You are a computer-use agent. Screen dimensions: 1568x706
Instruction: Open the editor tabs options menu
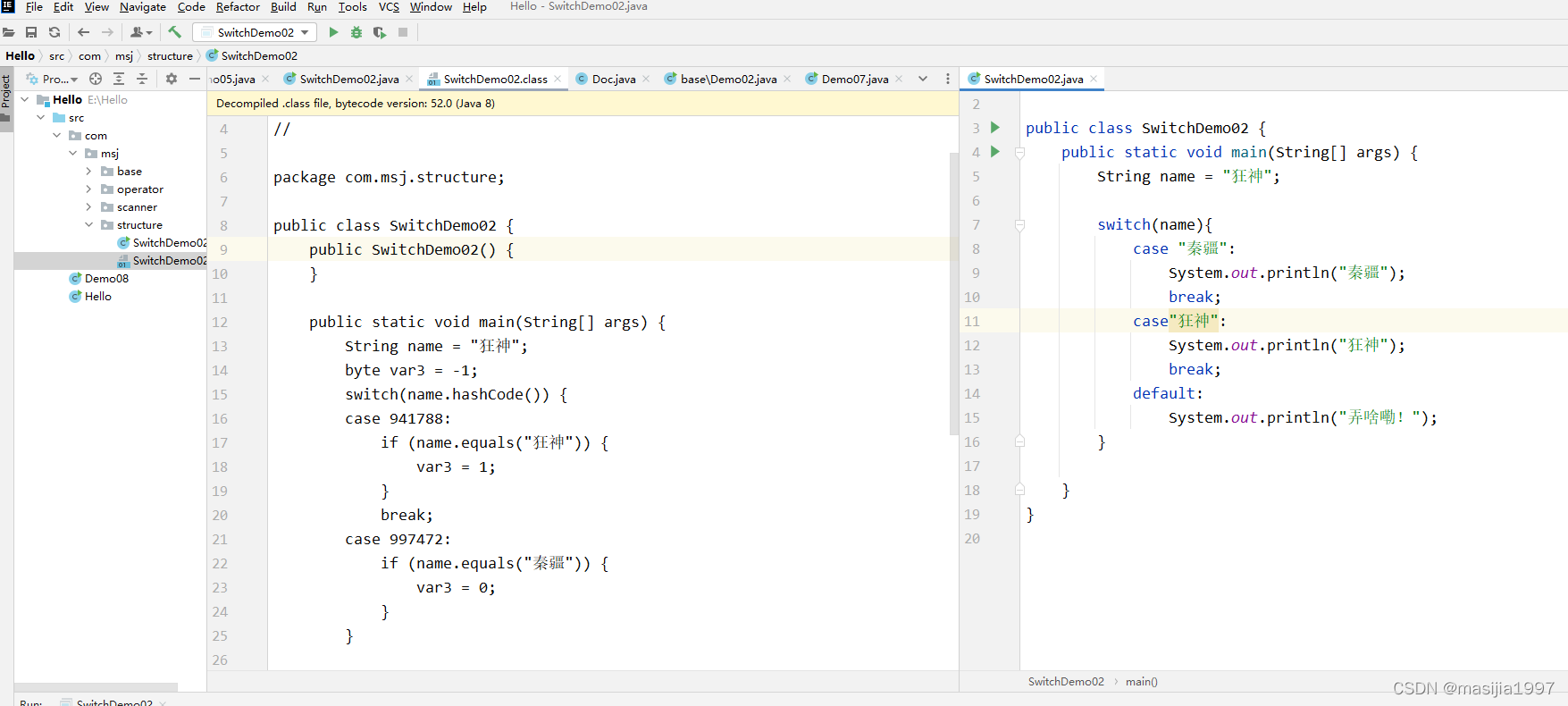pyautogui.click(x=948, y=79)
